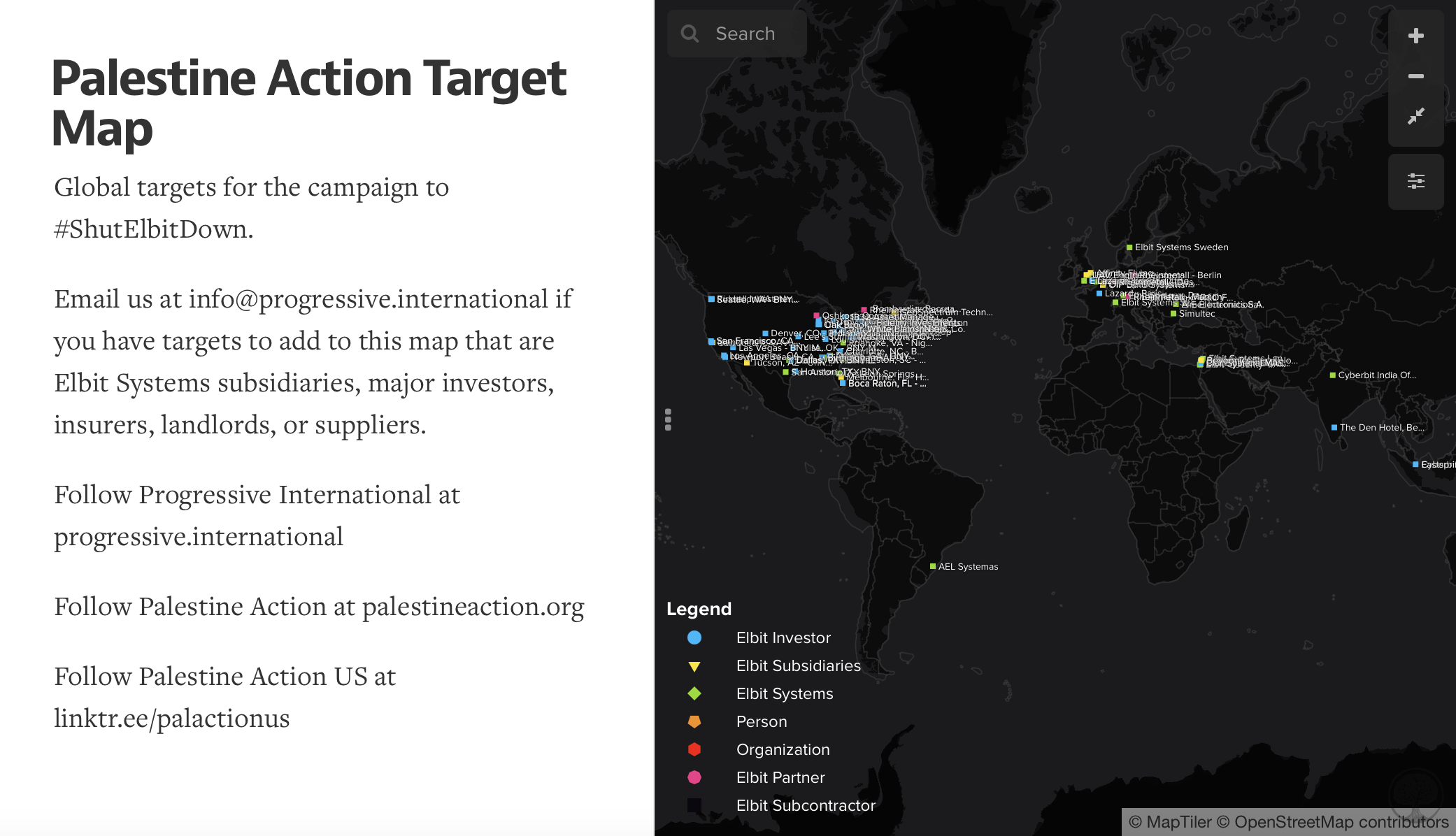Click the map zoom out minus button
The height and width of the screenshot is (836, 1456).
1415,76
